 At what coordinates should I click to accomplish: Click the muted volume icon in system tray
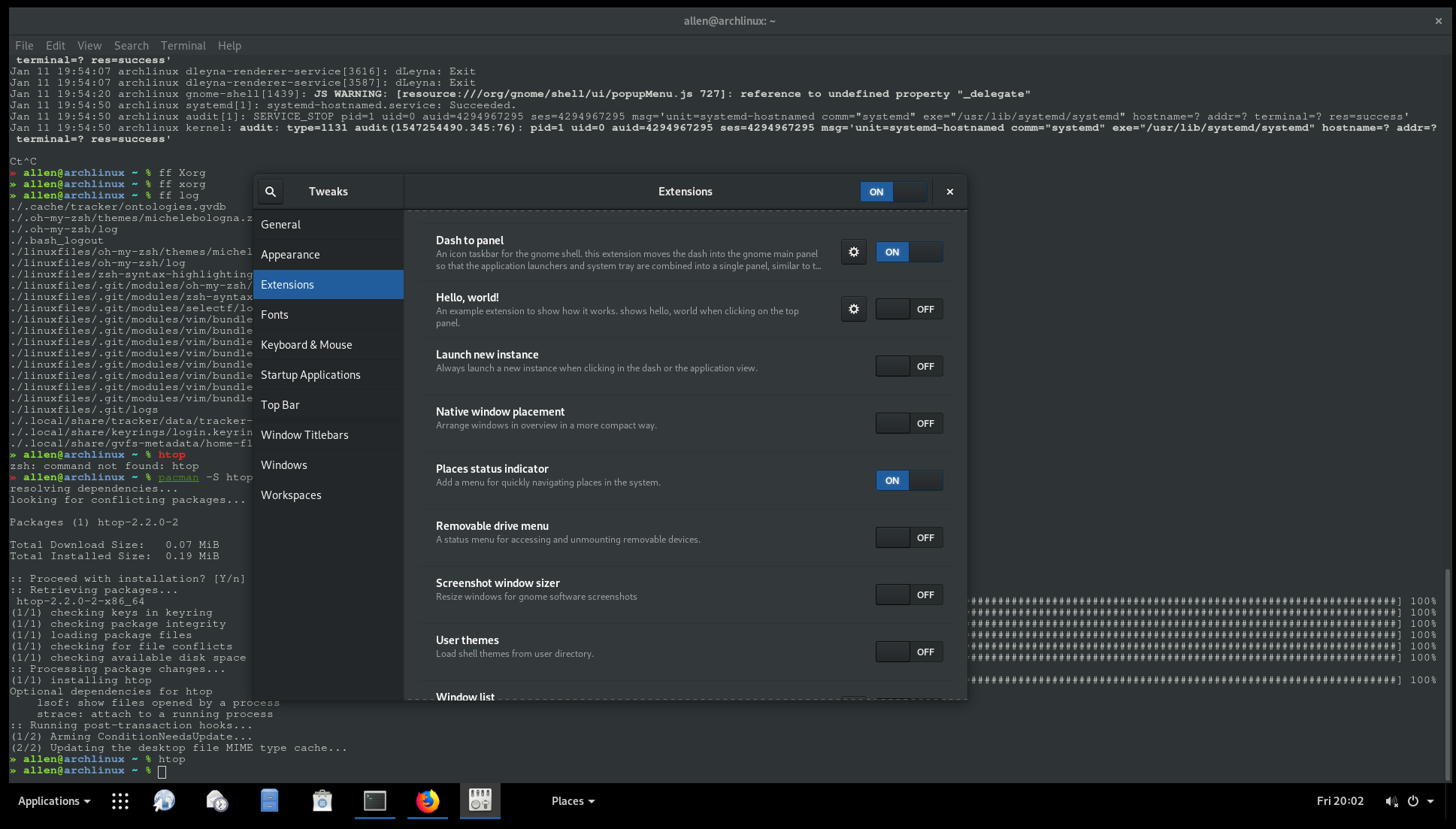pos(1392,801)
